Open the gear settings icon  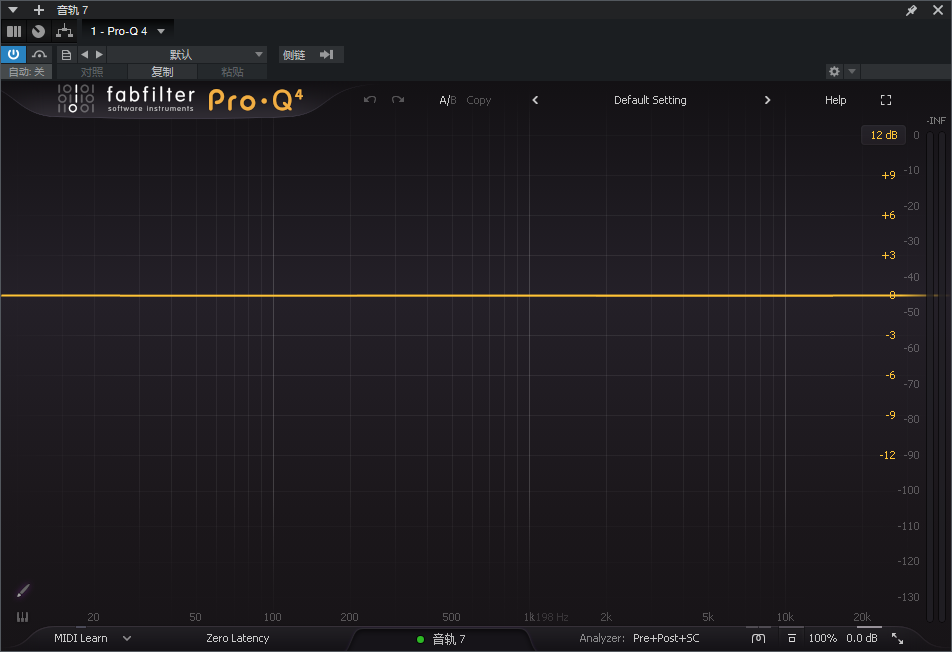(834, 72)
